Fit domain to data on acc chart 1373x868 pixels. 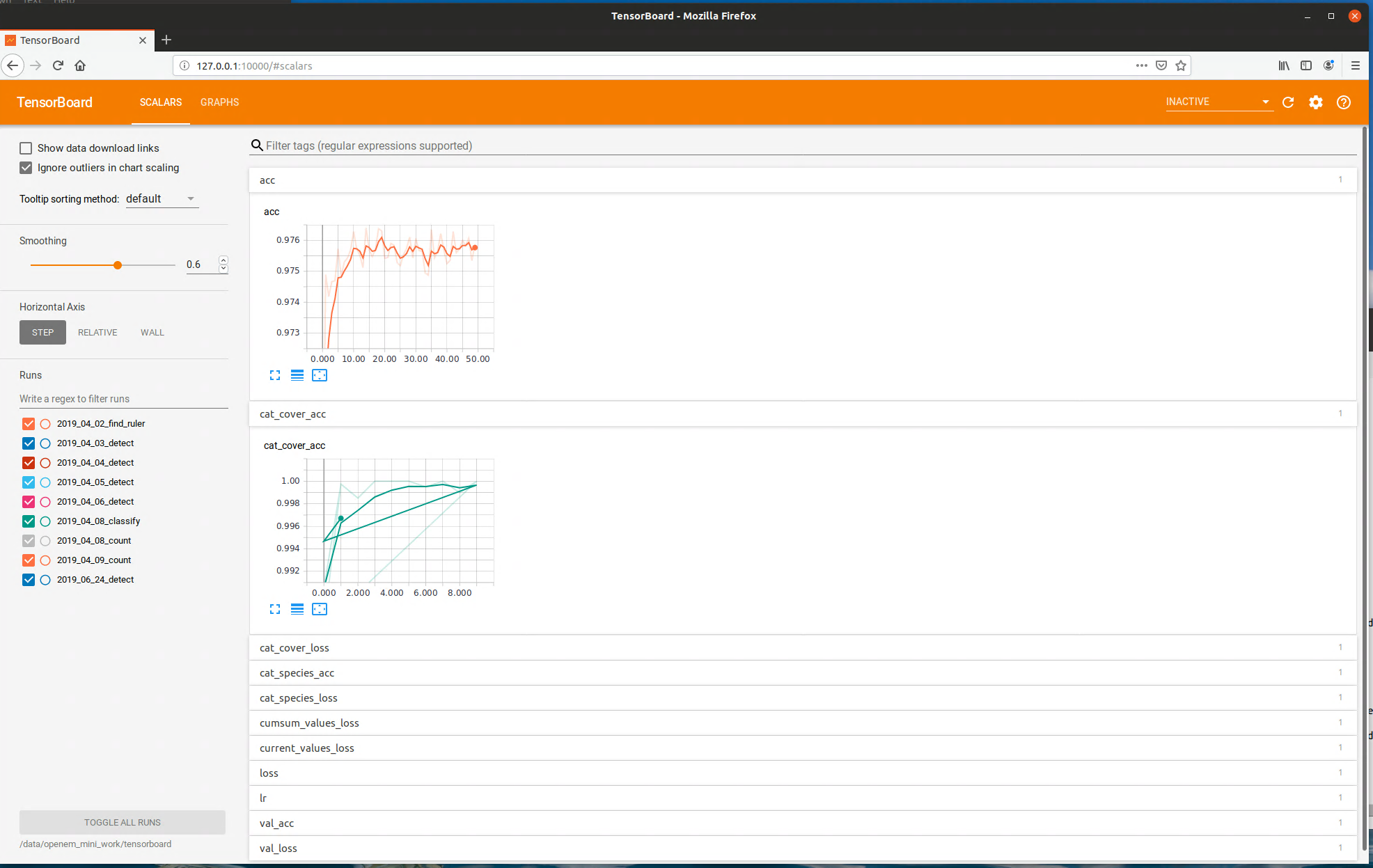point(320,375)
